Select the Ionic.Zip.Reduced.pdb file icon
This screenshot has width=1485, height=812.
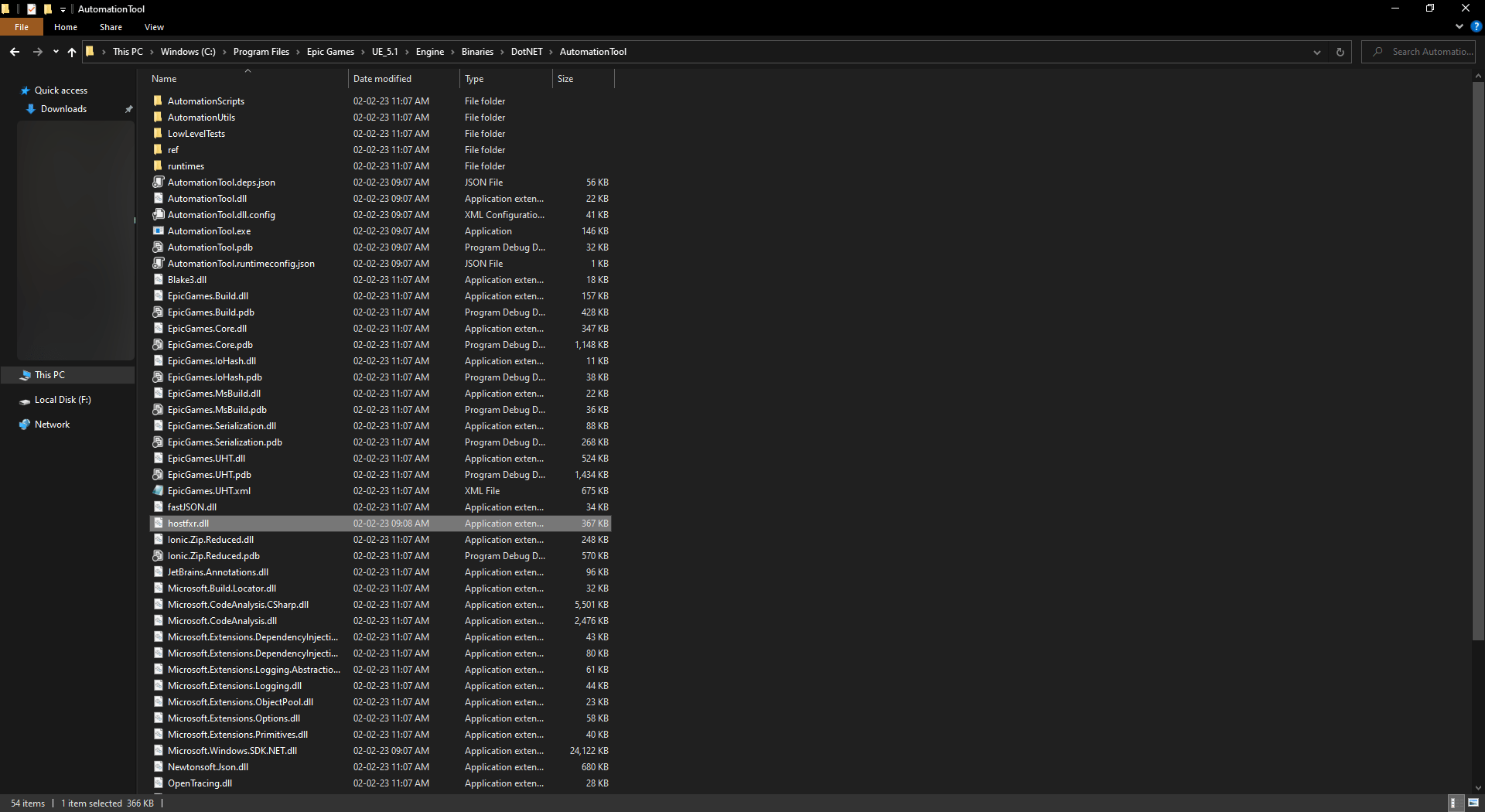point(159,555)
